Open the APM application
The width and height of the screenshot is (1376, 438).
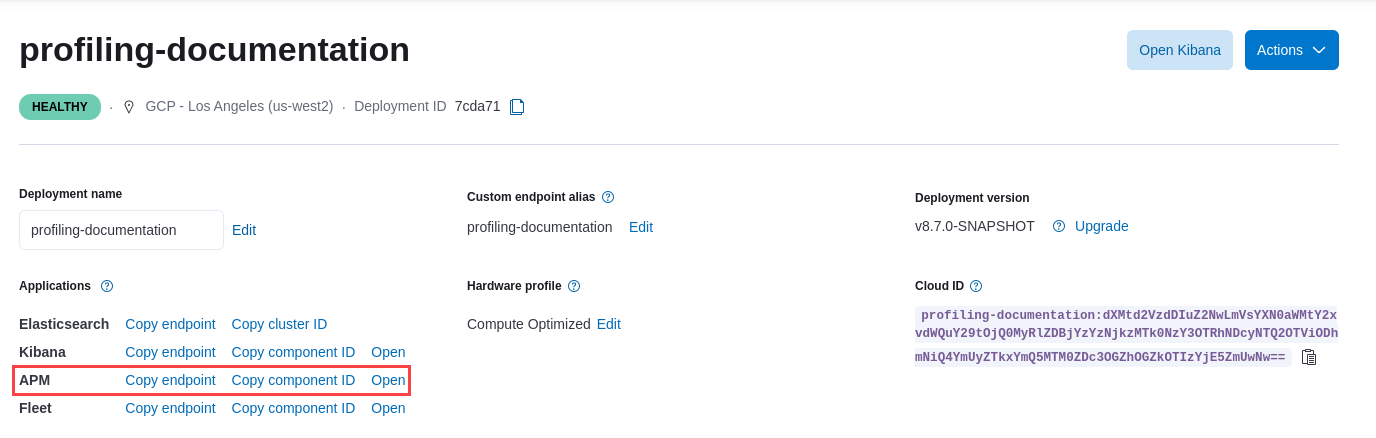coord(388,380)
